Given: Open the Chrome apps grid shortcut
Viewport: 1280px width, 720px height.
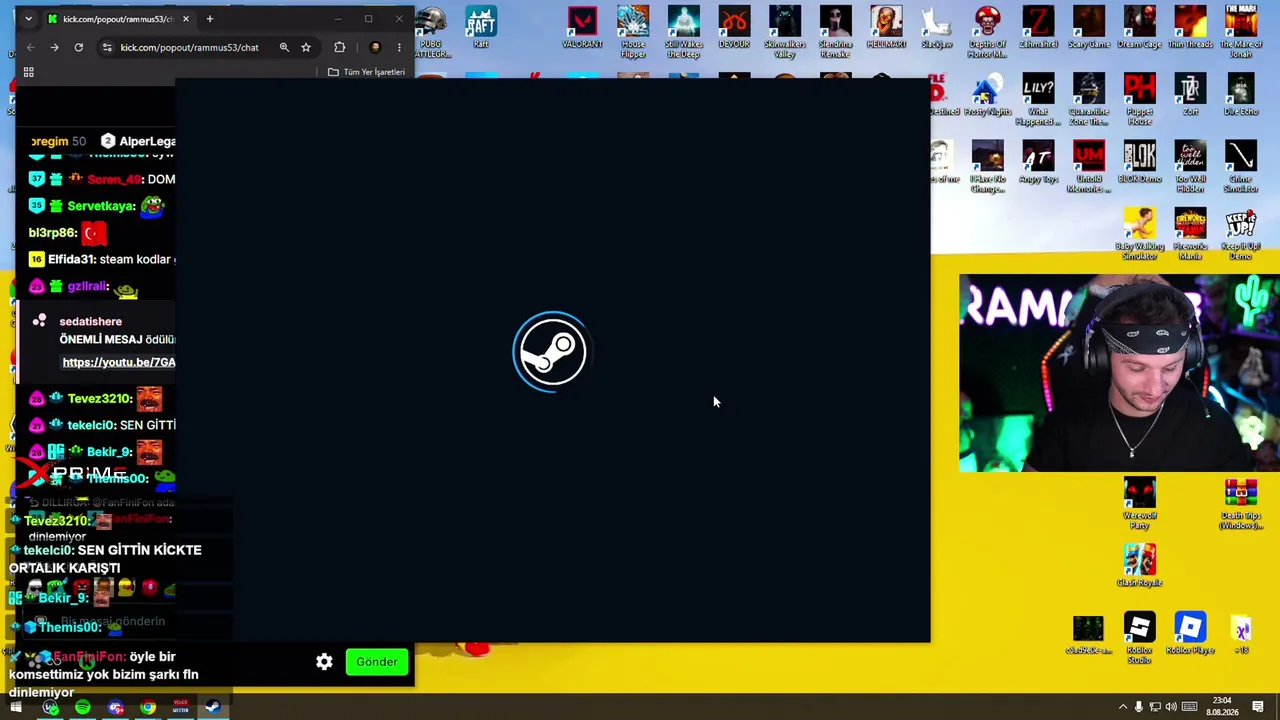Looking at the screenshot, I should (28, 72).
